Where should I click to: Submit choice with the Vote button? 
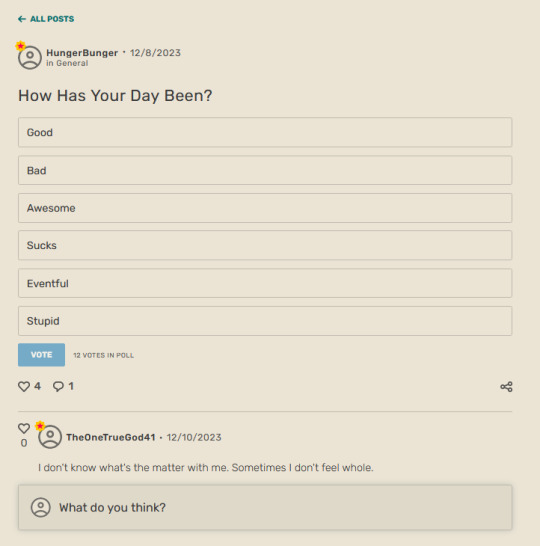click(x=41, y=355)
